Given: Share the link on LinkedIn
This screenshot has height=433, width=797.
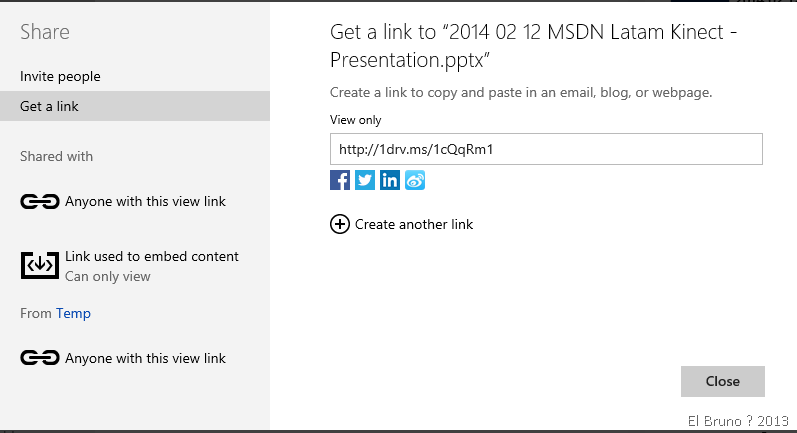Looking at the screenshot, I should [390, 181].
